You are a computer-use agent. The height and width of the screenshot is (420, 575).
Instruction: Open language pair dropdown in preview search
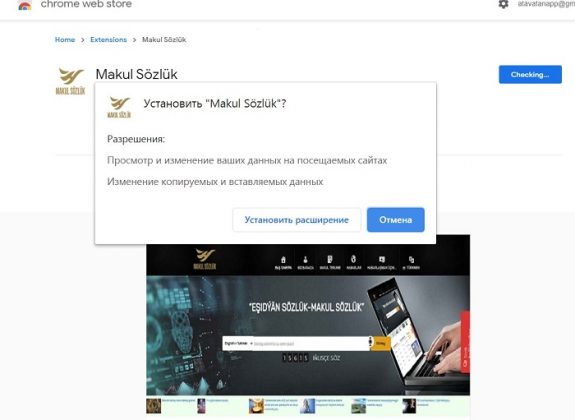tap(238, 343)
